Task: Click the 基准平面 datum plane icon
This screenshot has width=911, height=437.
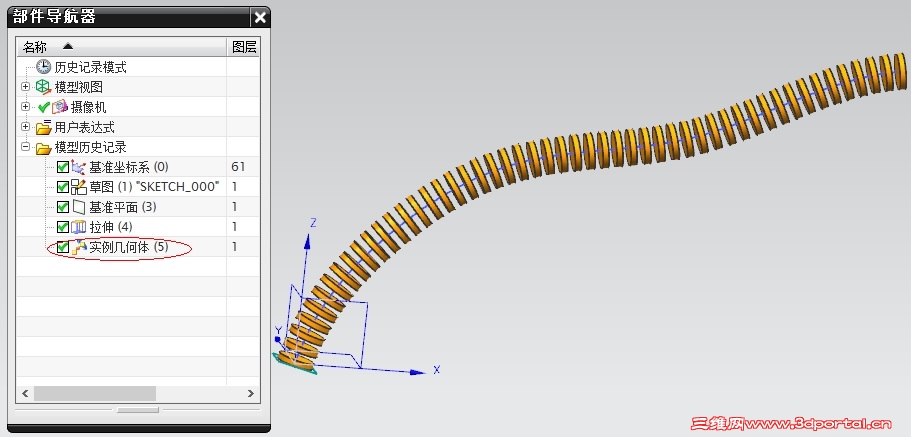Action: [78, 207]
